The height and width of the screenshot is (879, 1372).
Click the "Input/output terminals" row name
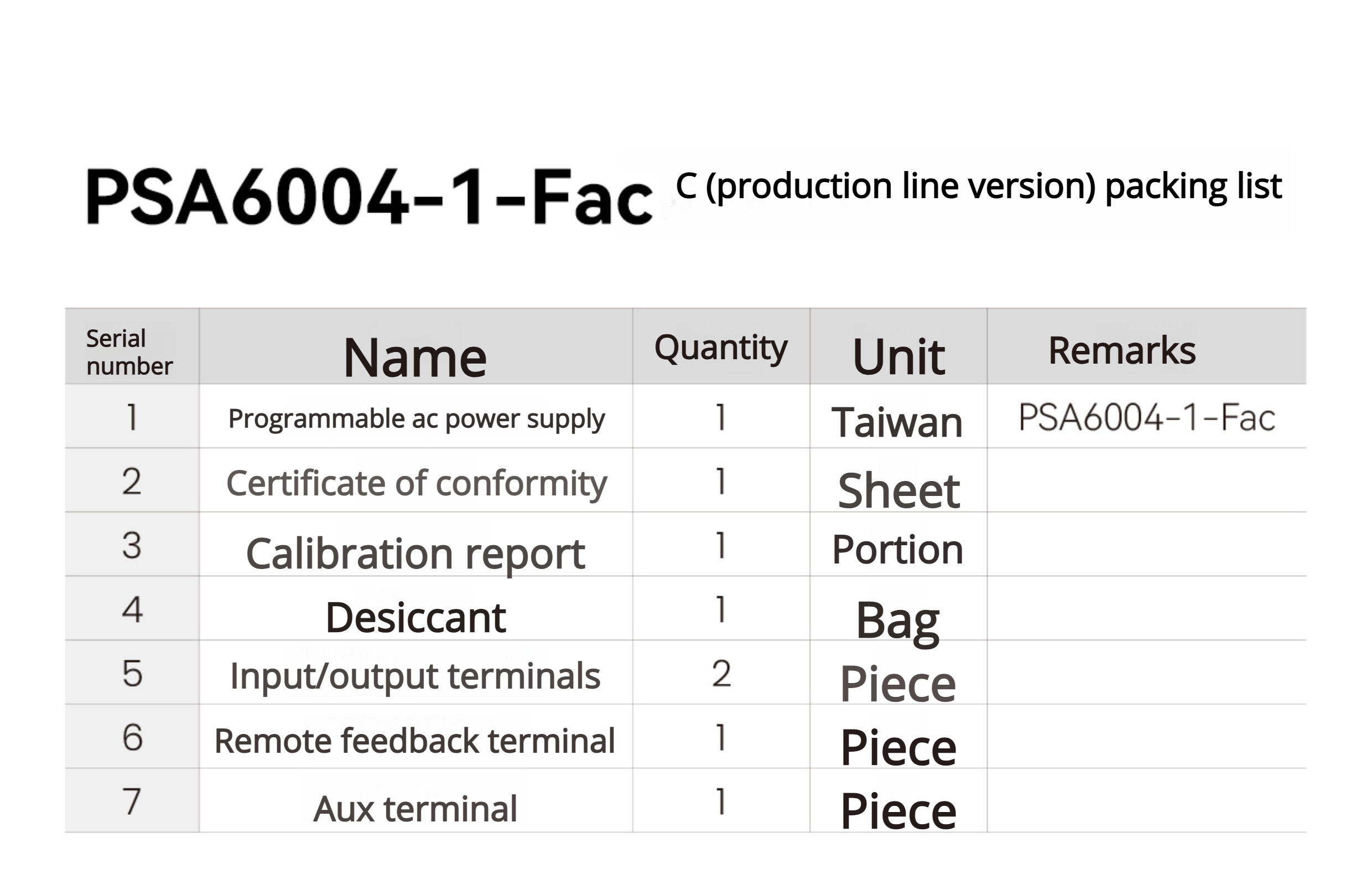click(x=415, y=676)
